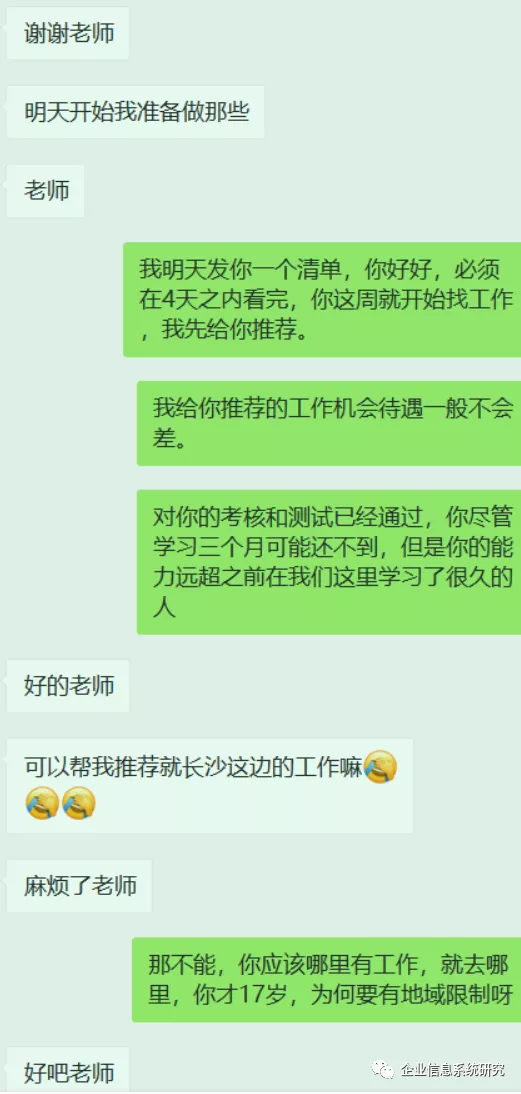Click green message about 工作机会待遇
Screen dimensions: 521x1094
329,423
